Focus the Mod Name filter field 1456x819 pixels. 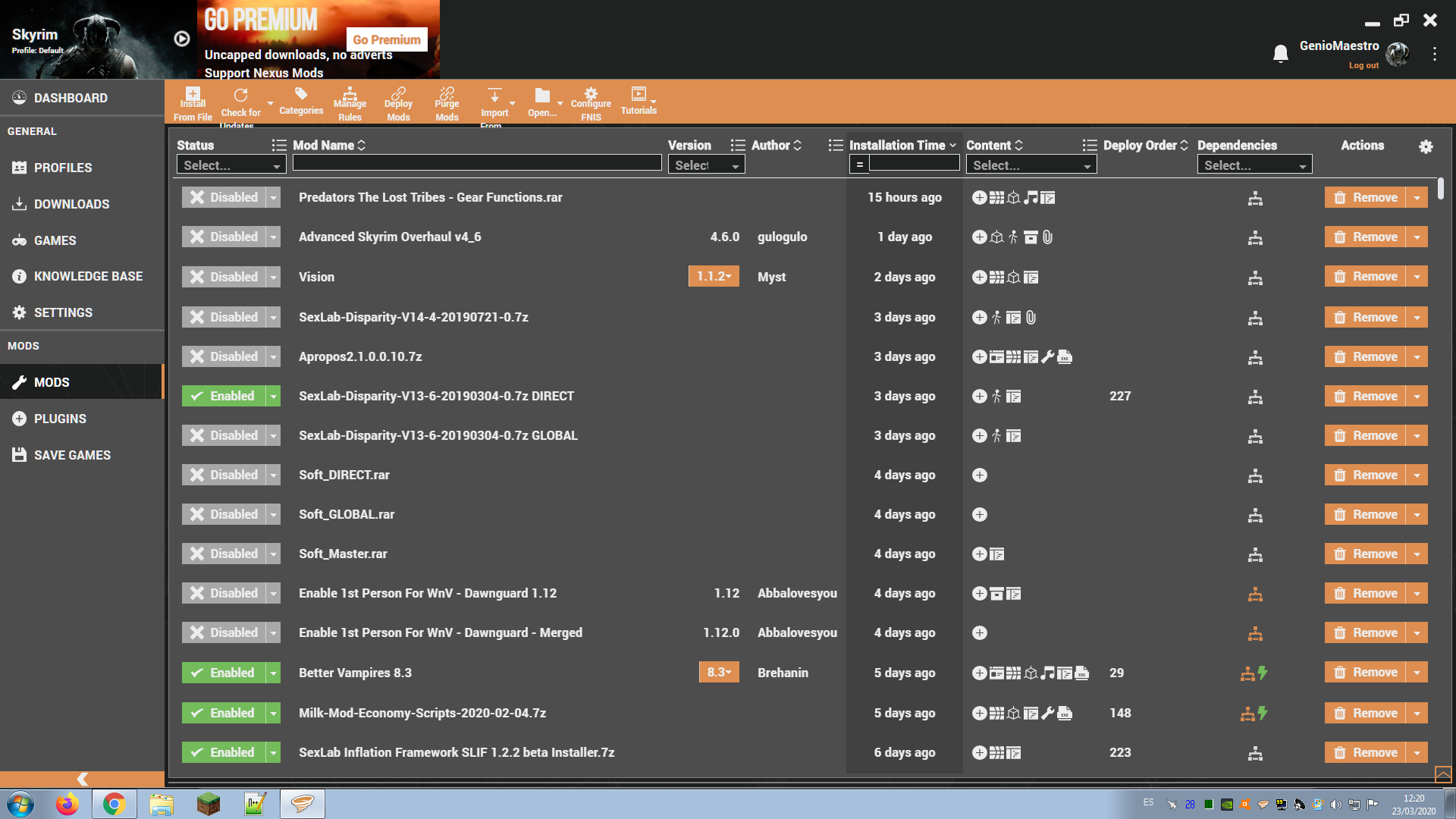click(477, 163)
